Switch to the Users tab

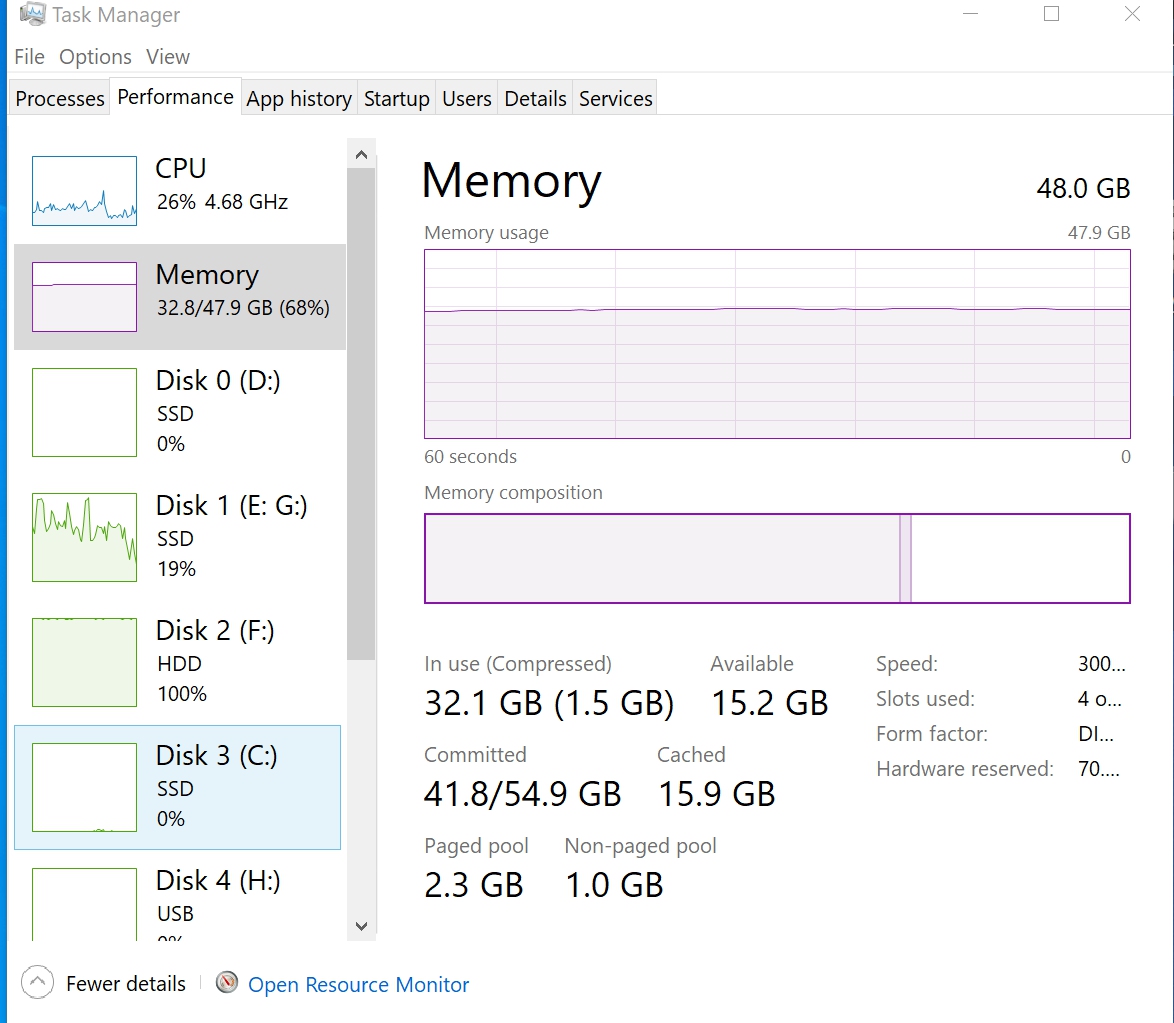click(466, 98)
